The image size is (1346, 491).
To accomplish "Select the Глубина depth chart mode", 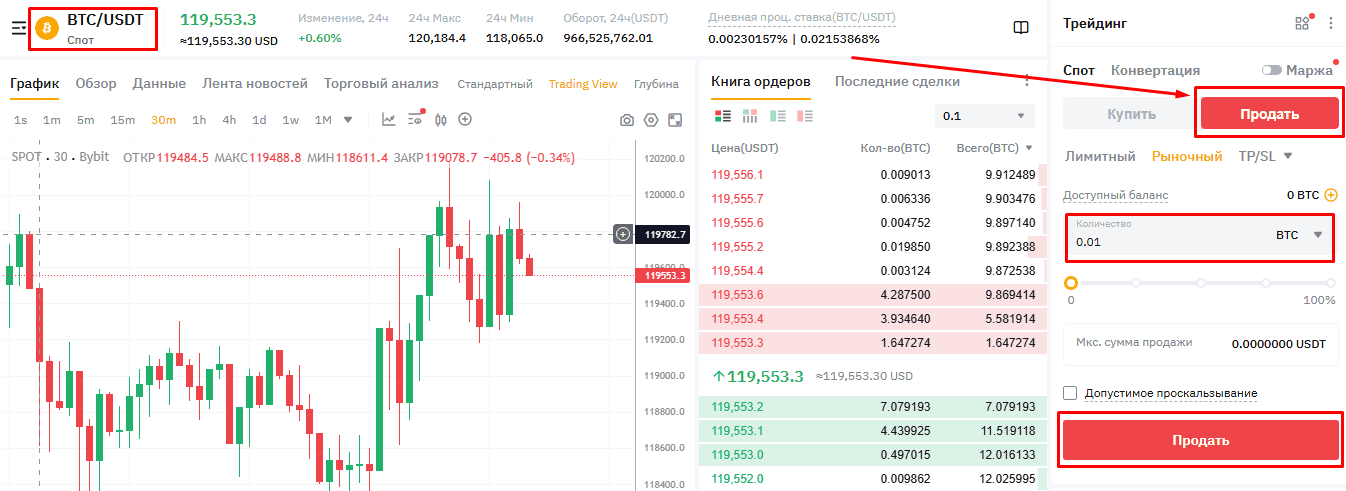I will pyautogui.click(x=656, y=84).
